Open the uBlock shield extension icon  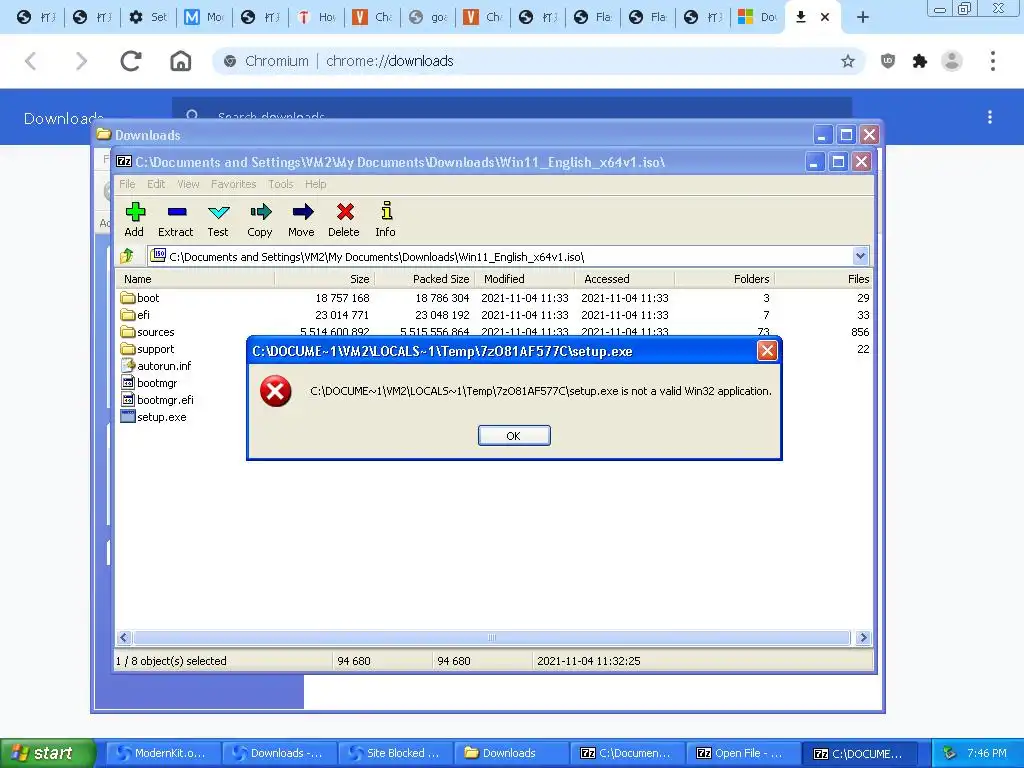click(x=888, y=61)
